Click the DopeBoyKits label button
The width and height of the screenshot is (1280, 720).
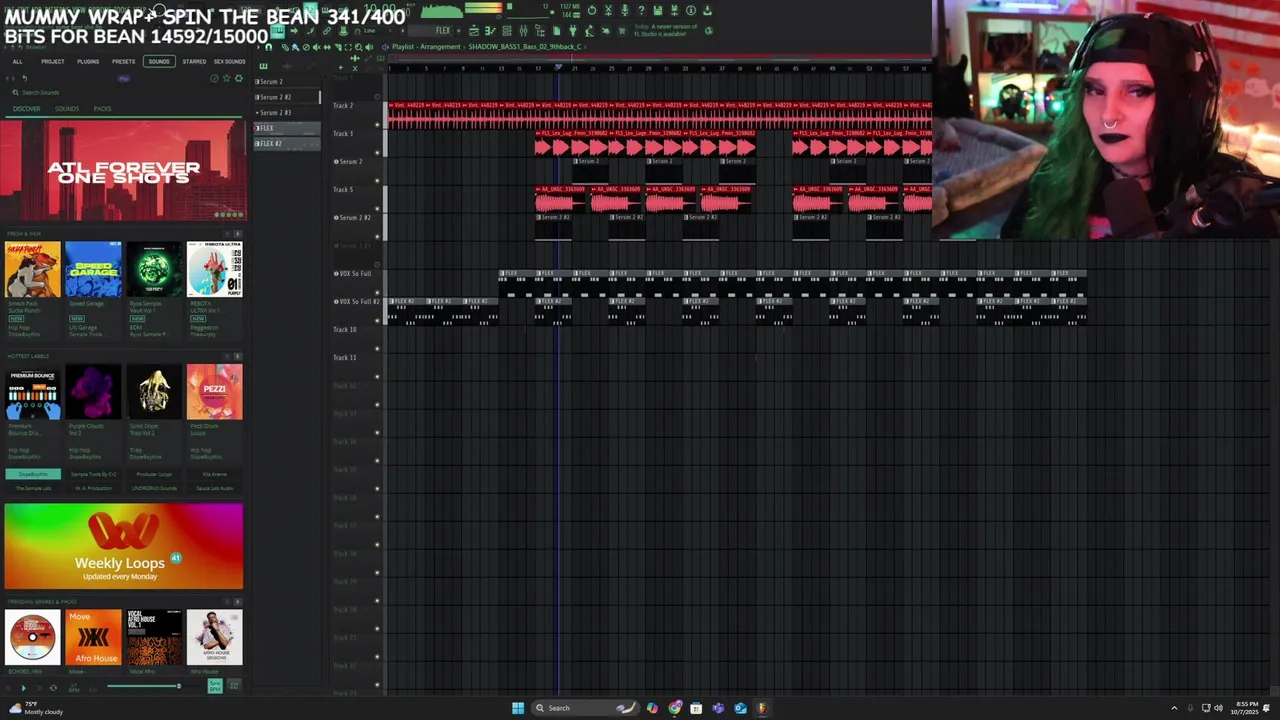(33, 474)
